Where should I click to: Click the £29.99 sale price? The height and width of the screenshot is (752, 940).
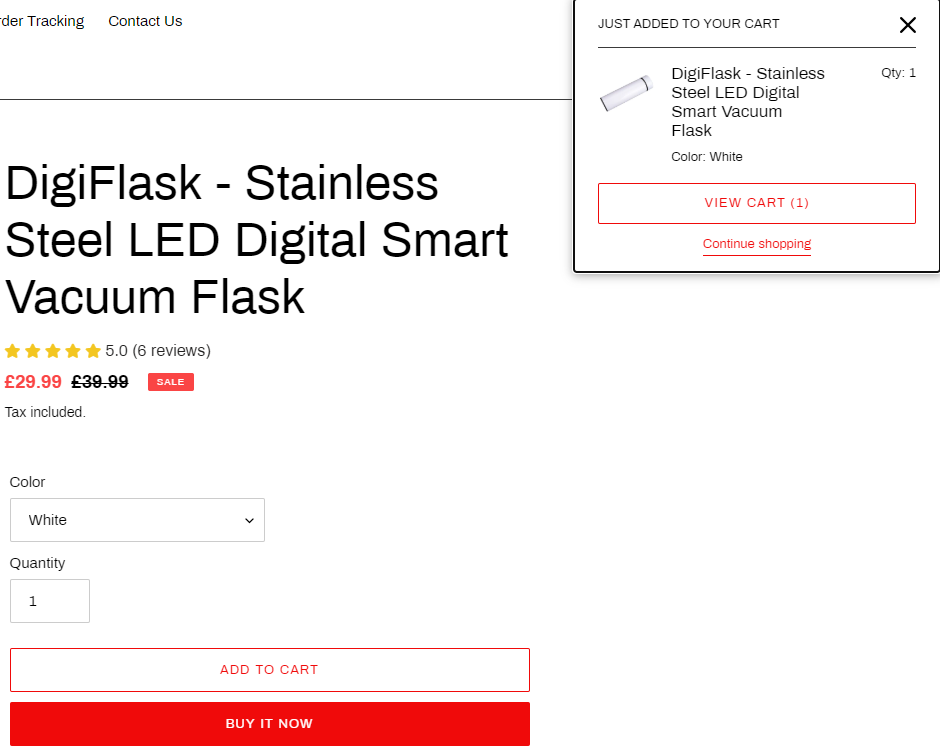click(33, 382)
